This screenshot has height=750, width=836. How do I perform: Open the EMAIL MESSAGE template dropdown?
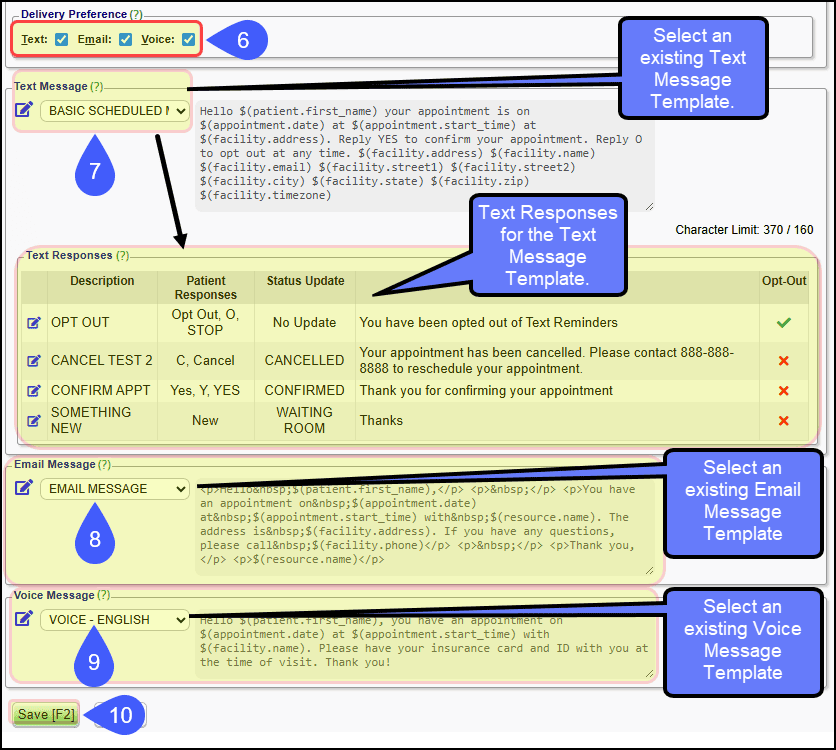pyautogui.click(x=115, y=489)
